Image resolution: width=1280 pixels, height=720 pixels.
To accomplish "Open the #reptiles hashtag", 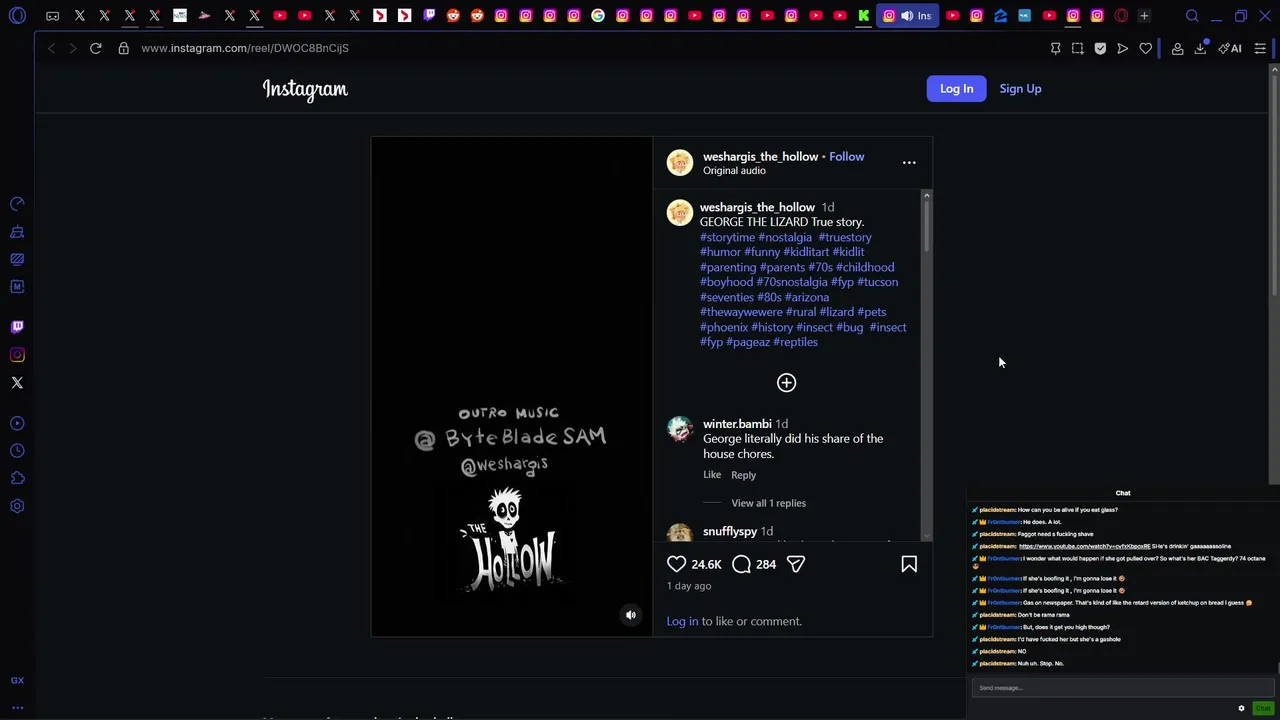I will (x=795, y=342).
